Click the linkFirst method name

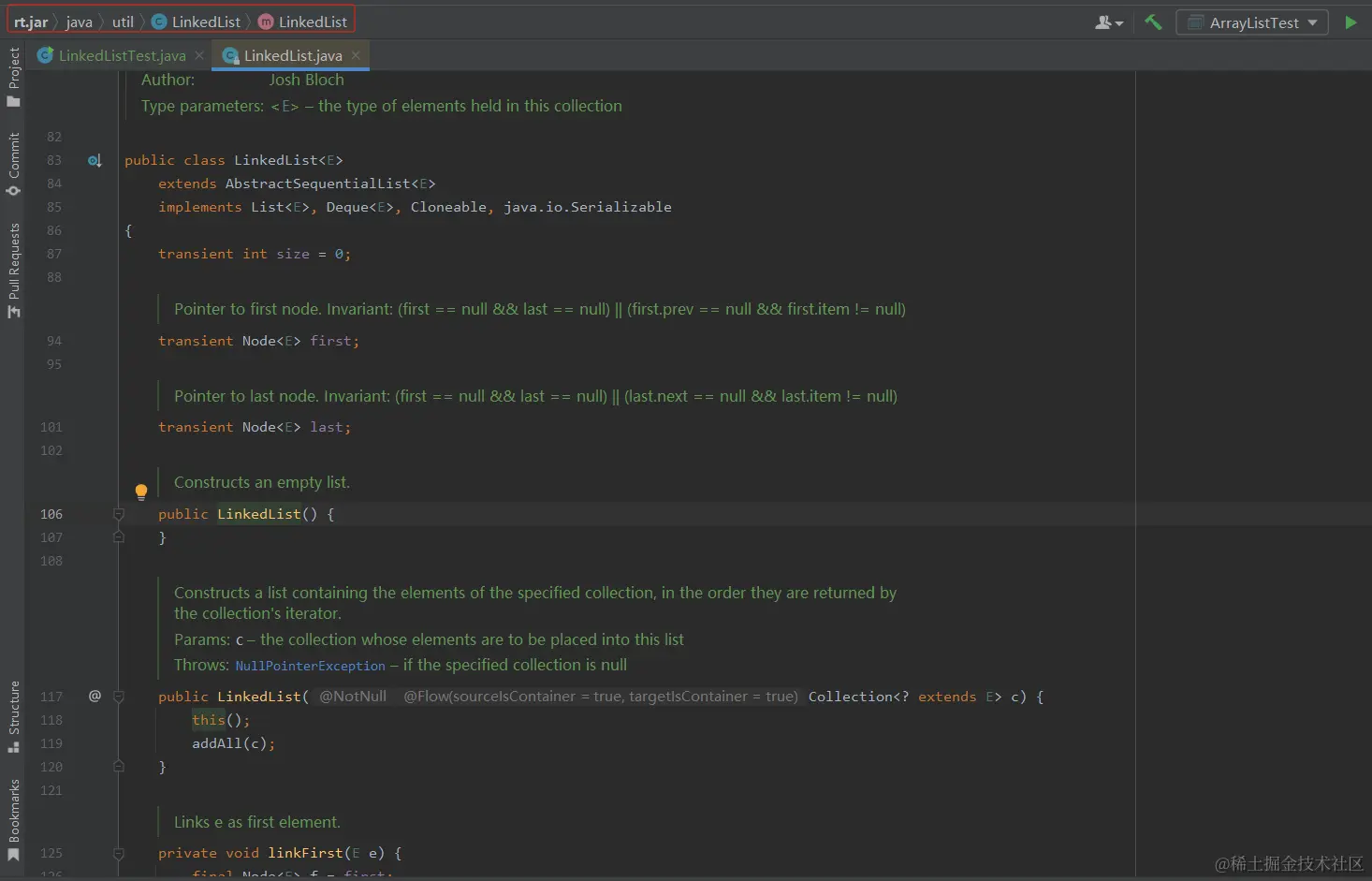pos(305,853)
